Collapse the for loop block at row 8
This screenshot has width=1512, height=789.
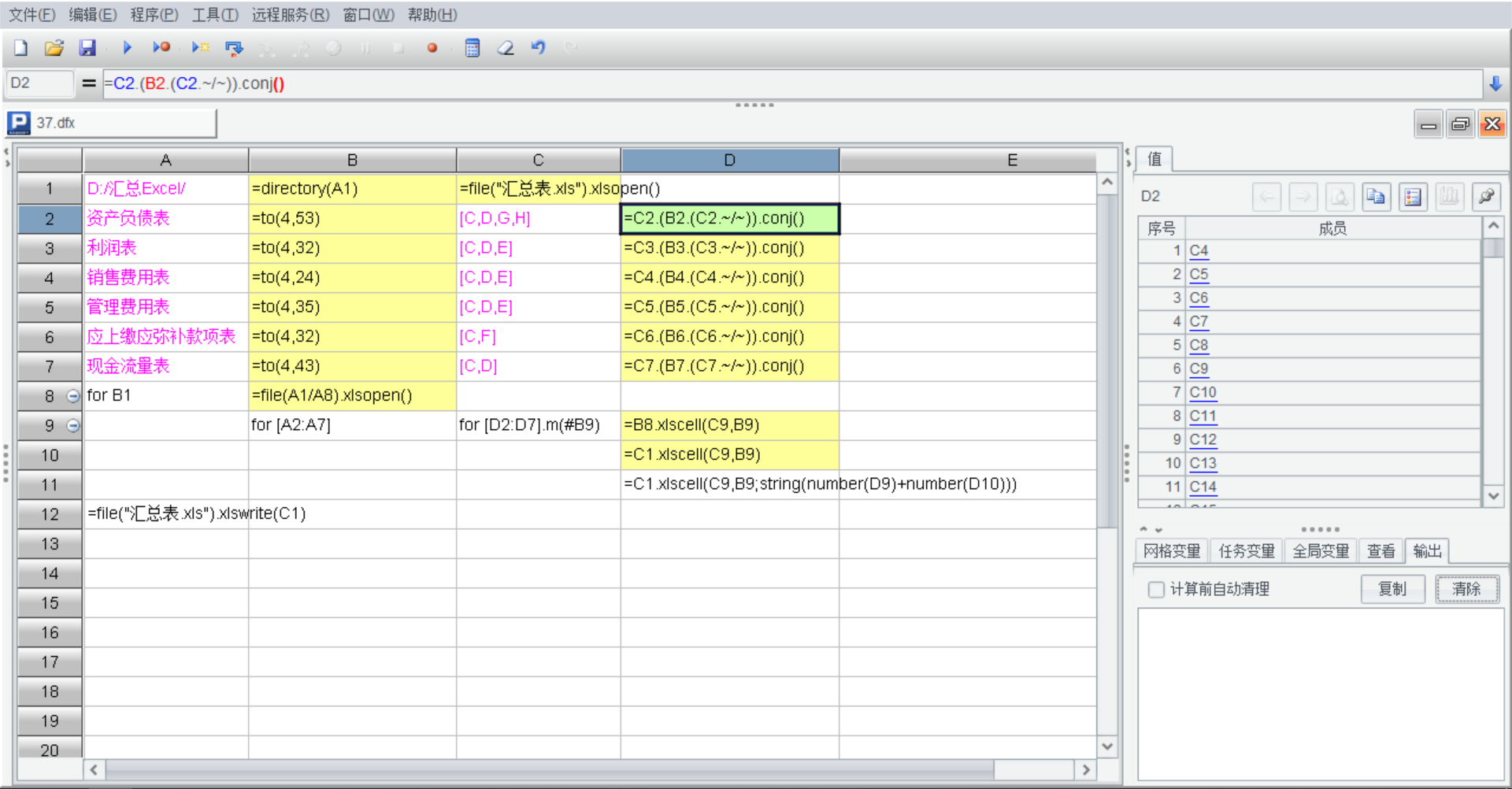pyautogui.click(x=73, y=396)
